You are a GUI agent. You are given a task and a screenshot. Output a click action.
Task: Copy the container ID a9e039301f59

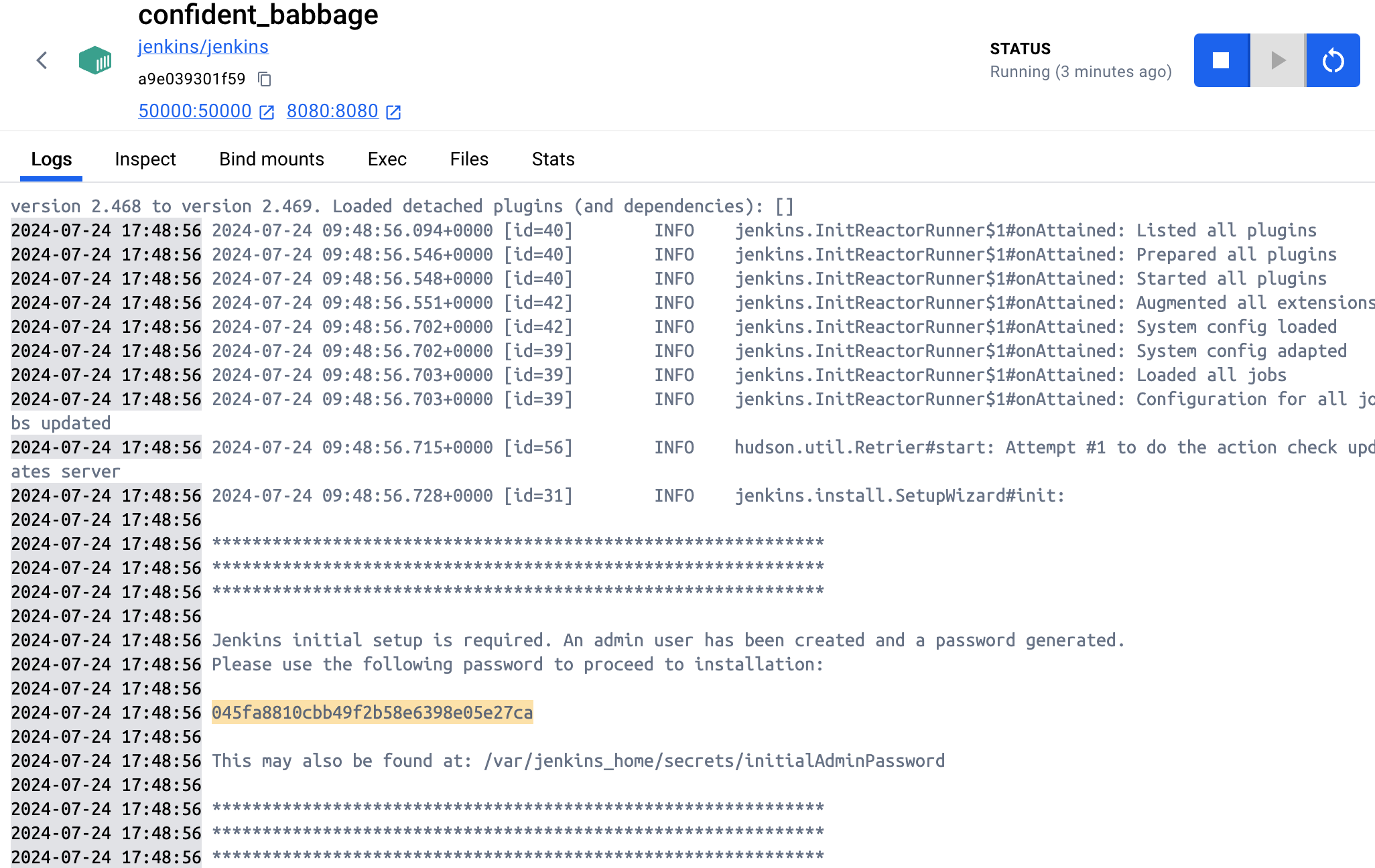[265, 80]
